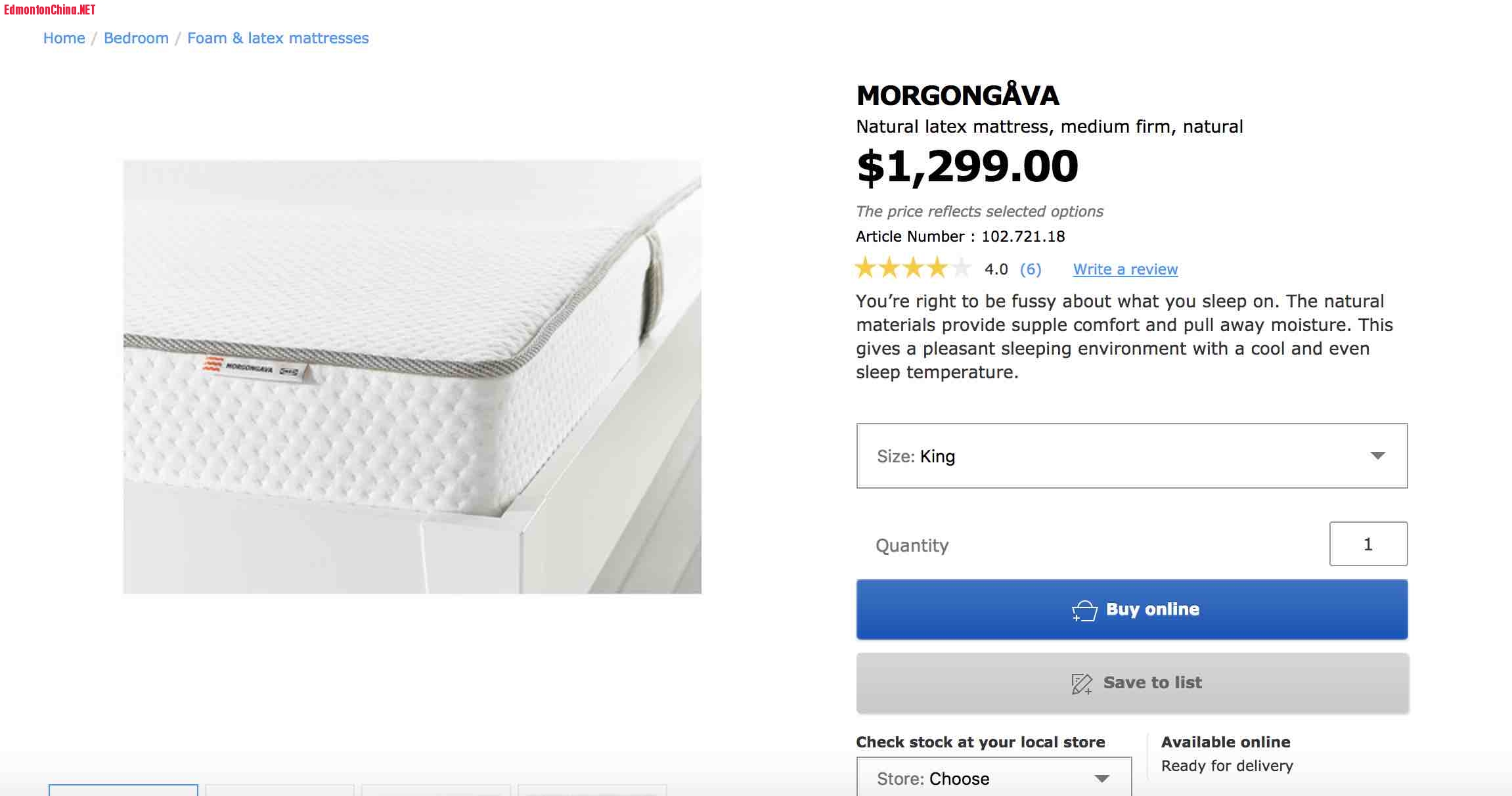Click the Quantity input field

pos(1367,544)
